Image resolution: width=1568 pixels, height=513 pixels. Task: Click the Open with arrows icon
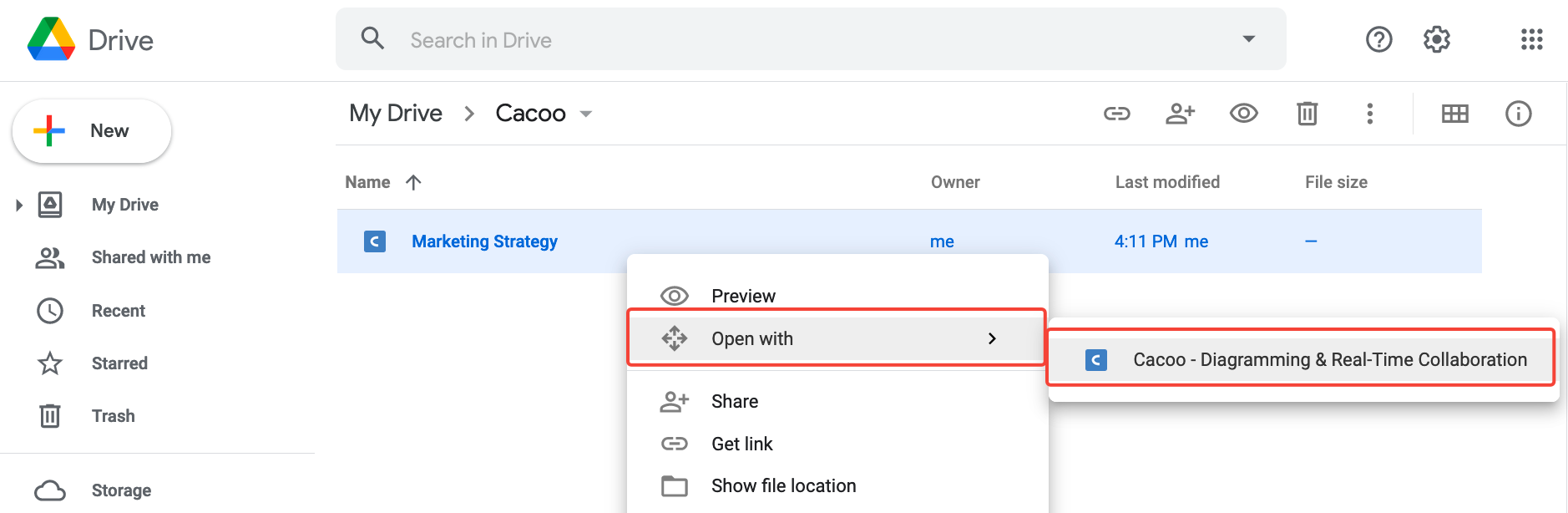click(675, 338)
